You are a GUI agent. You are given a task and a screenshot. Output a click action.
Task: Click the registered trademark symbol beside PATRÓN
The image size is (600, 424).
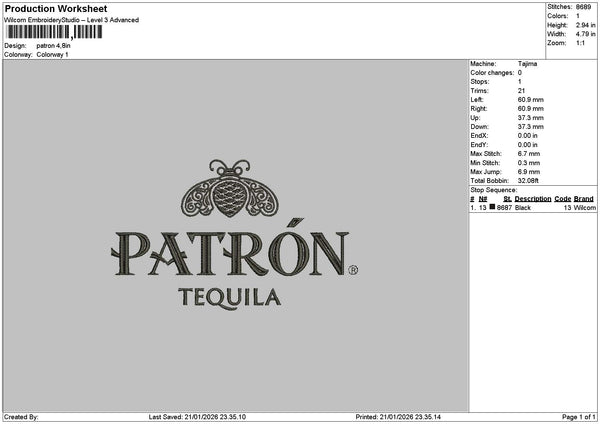tap(353, 270)
